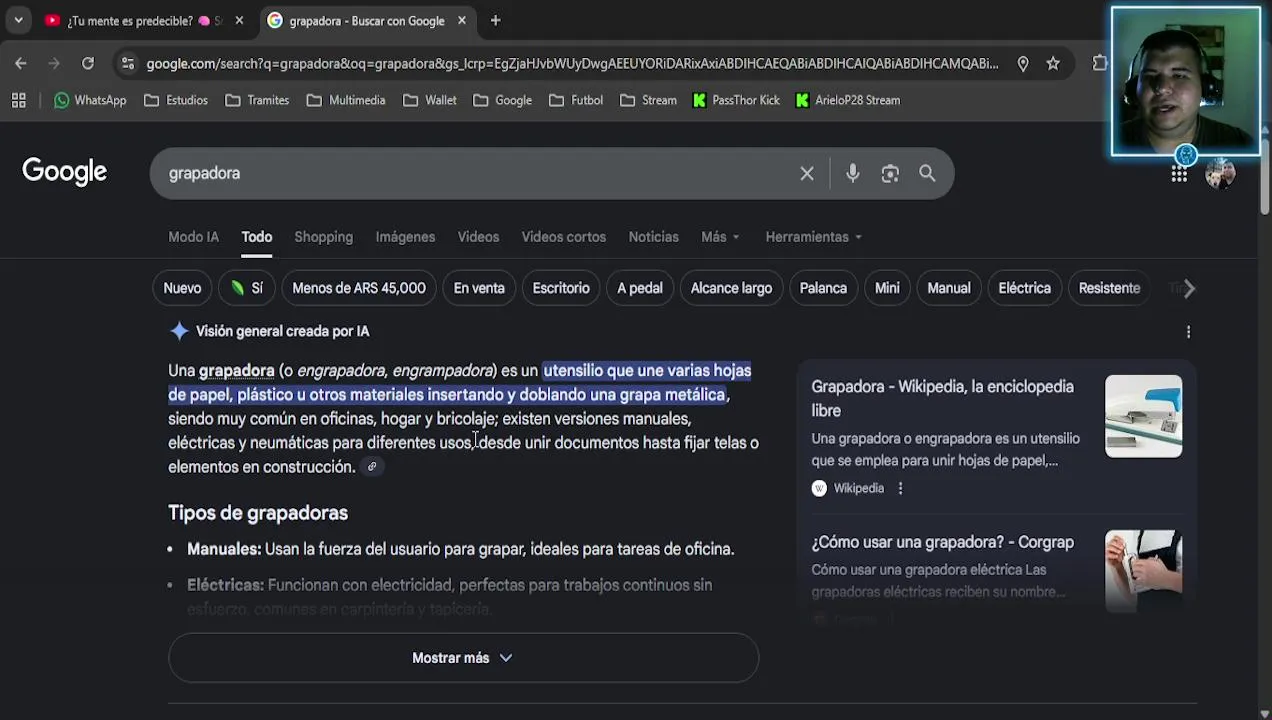Screen dimensions: 1272x720
Task: Open the Google bookmark folder
Action: coord(502,100)
